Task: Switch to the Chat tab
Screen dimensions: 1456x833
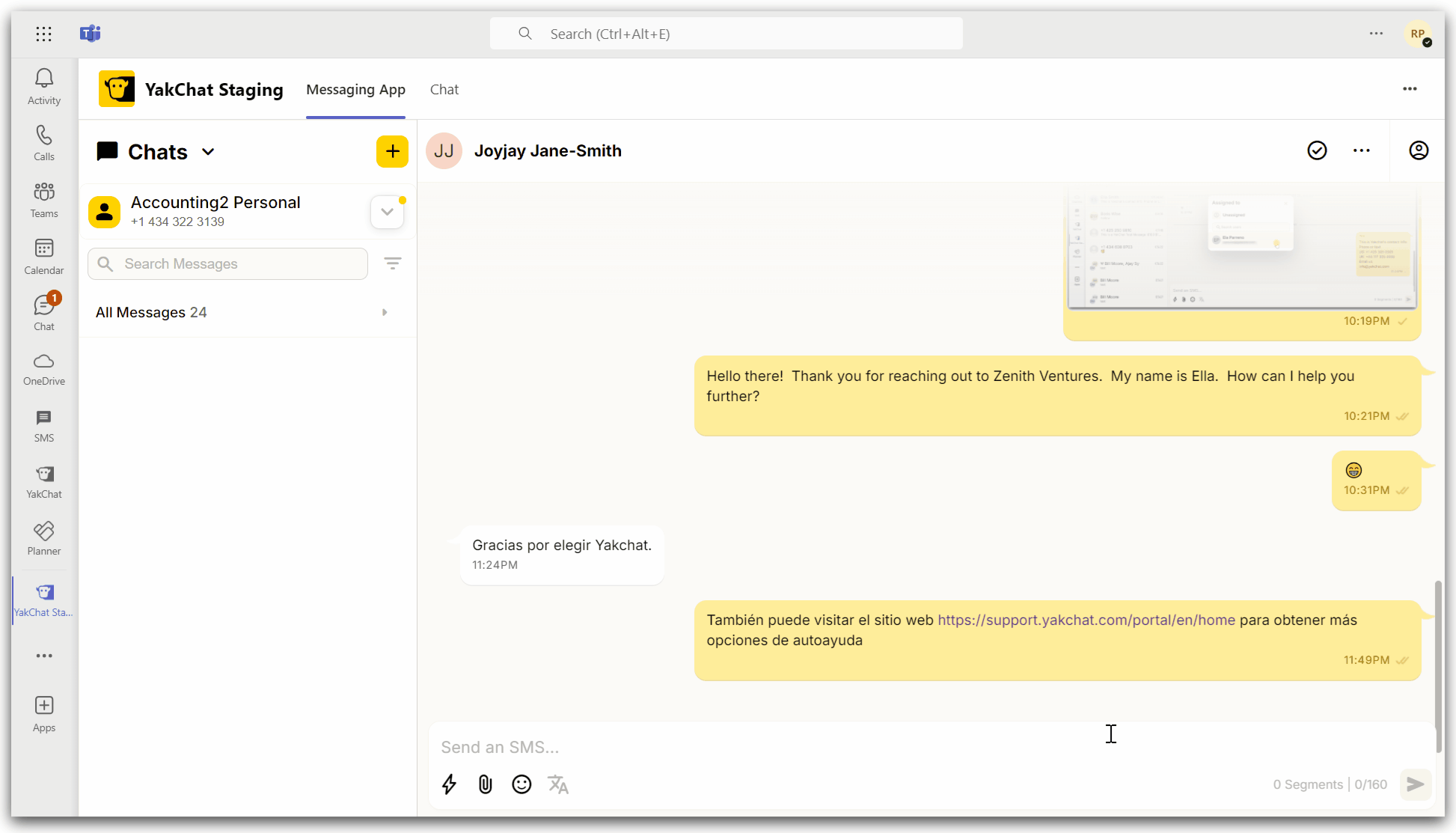Action: 444,90
